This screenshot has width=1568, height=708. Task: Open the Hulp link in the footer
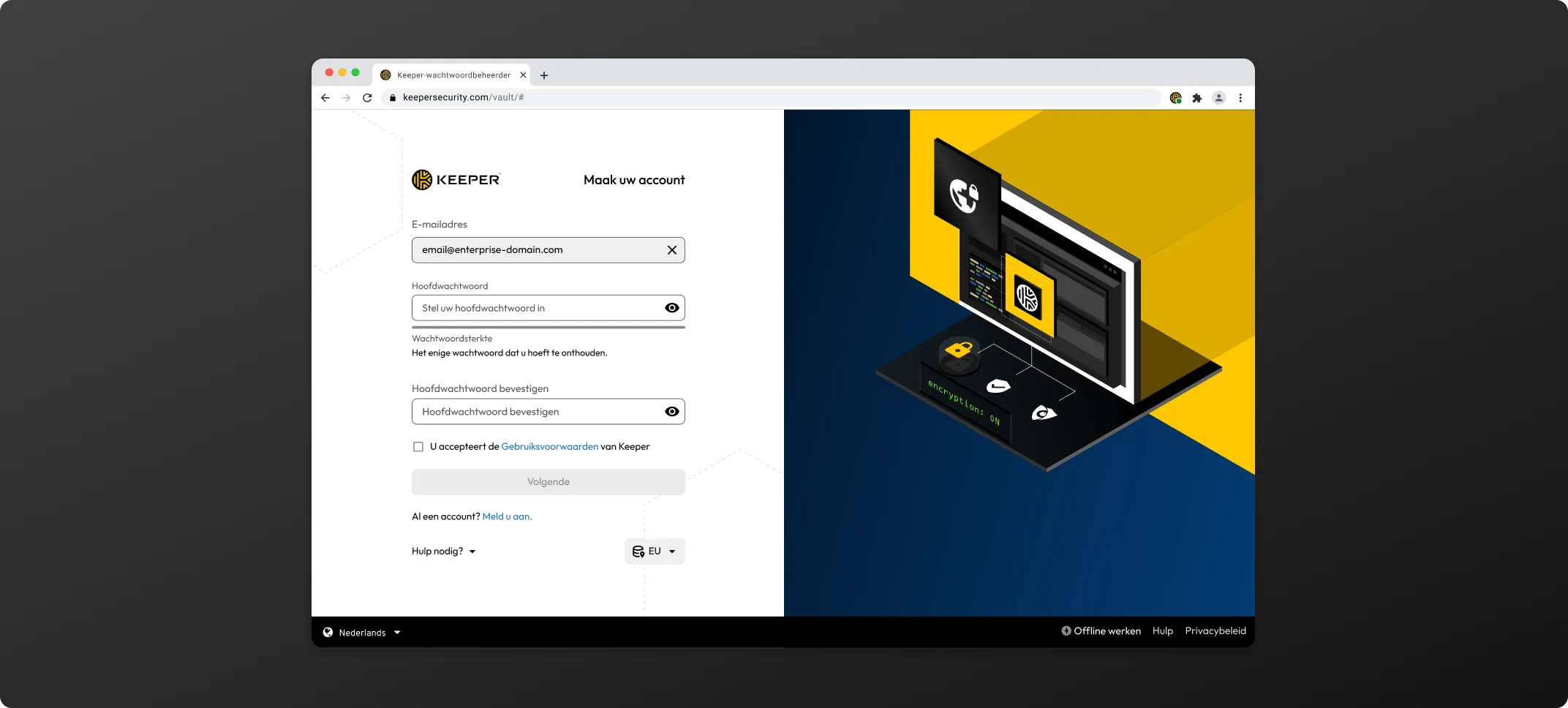click(1162, 631)
